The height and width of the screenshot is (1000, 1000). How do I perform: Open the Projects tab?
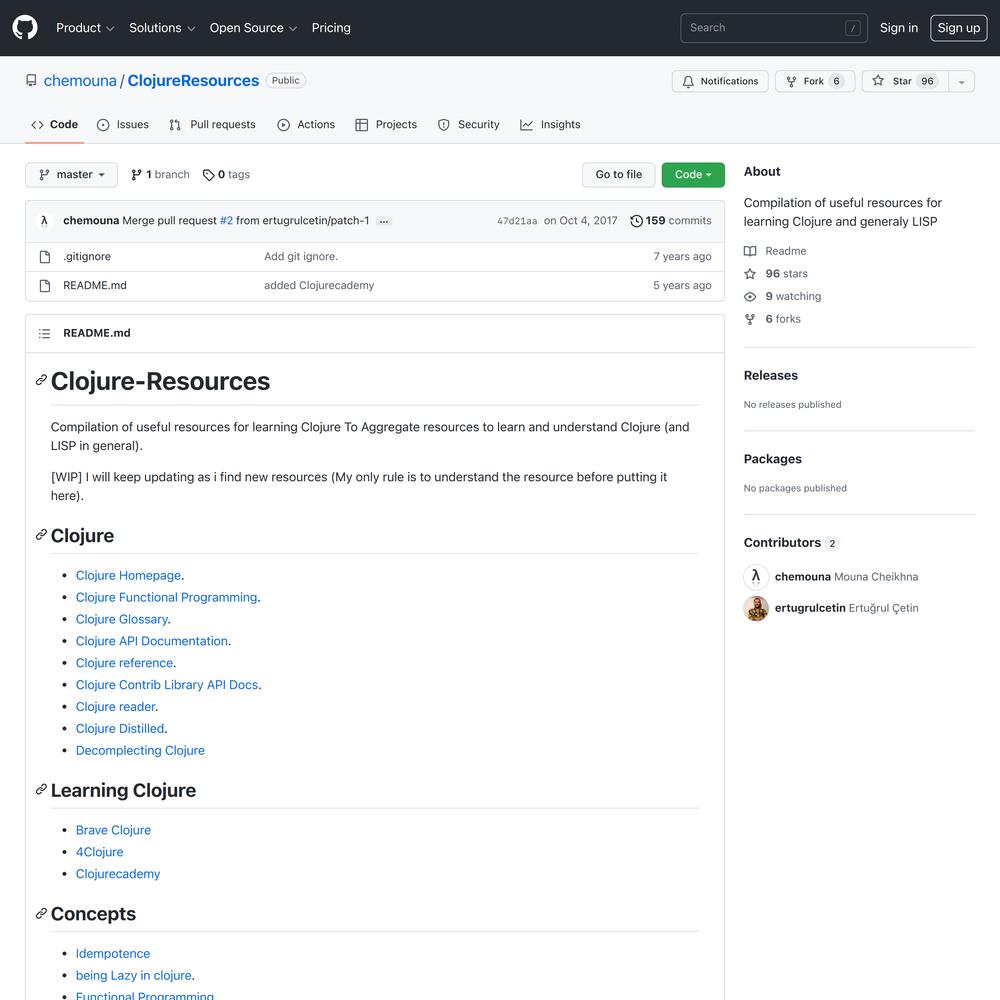[386, 125]
